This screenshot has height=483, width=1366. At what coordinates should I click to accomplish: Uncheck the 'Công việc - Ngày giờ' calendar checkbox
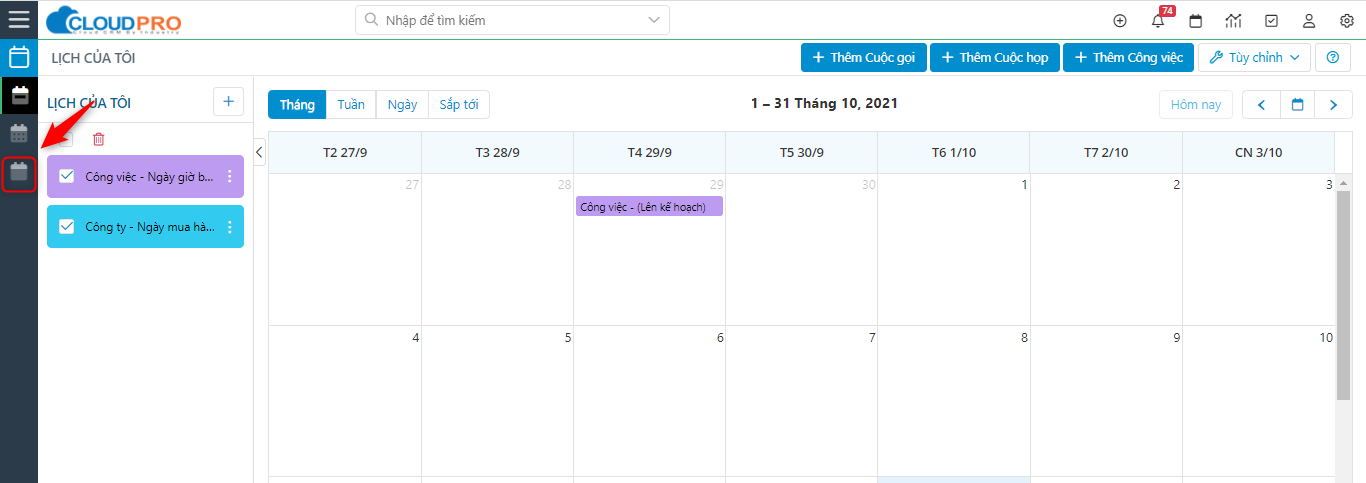(x=67, y=176)
